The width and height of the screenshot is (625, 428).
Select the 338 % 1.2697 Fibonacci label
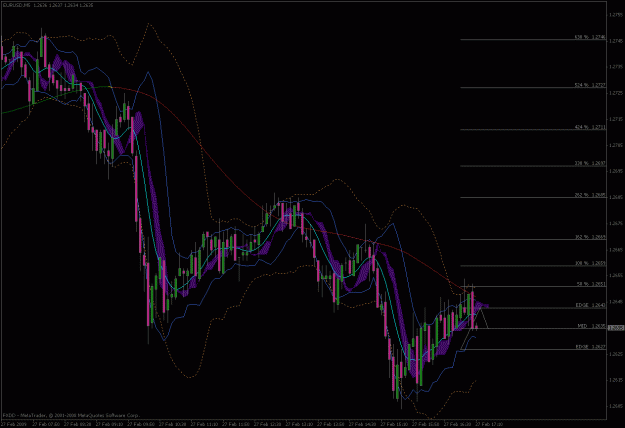click(x=590, y=163)
